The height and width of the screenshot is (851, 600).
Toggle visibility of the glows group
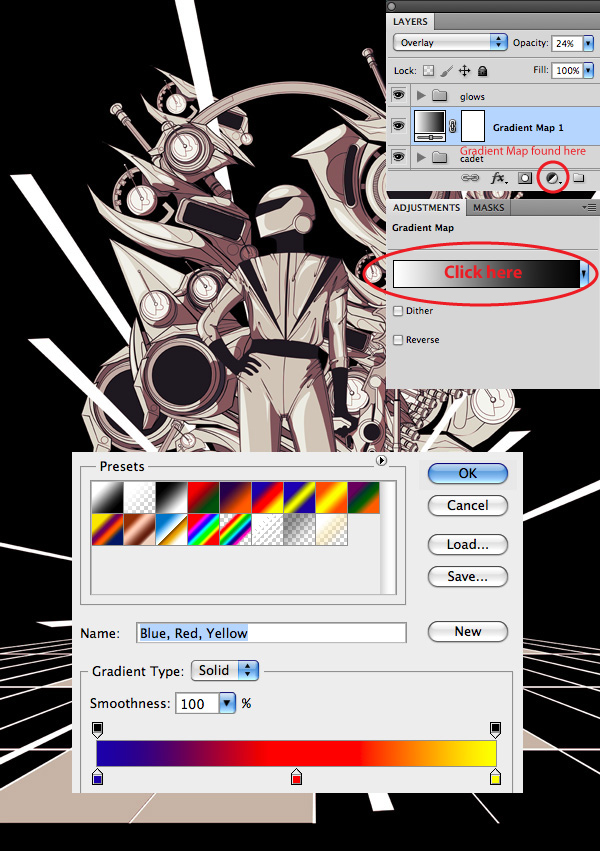398,96
